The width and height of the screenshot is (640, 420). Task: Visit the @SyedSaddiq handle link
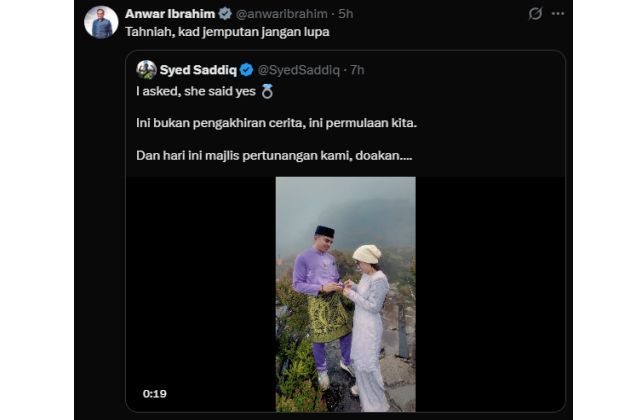[x=296, y=70]
